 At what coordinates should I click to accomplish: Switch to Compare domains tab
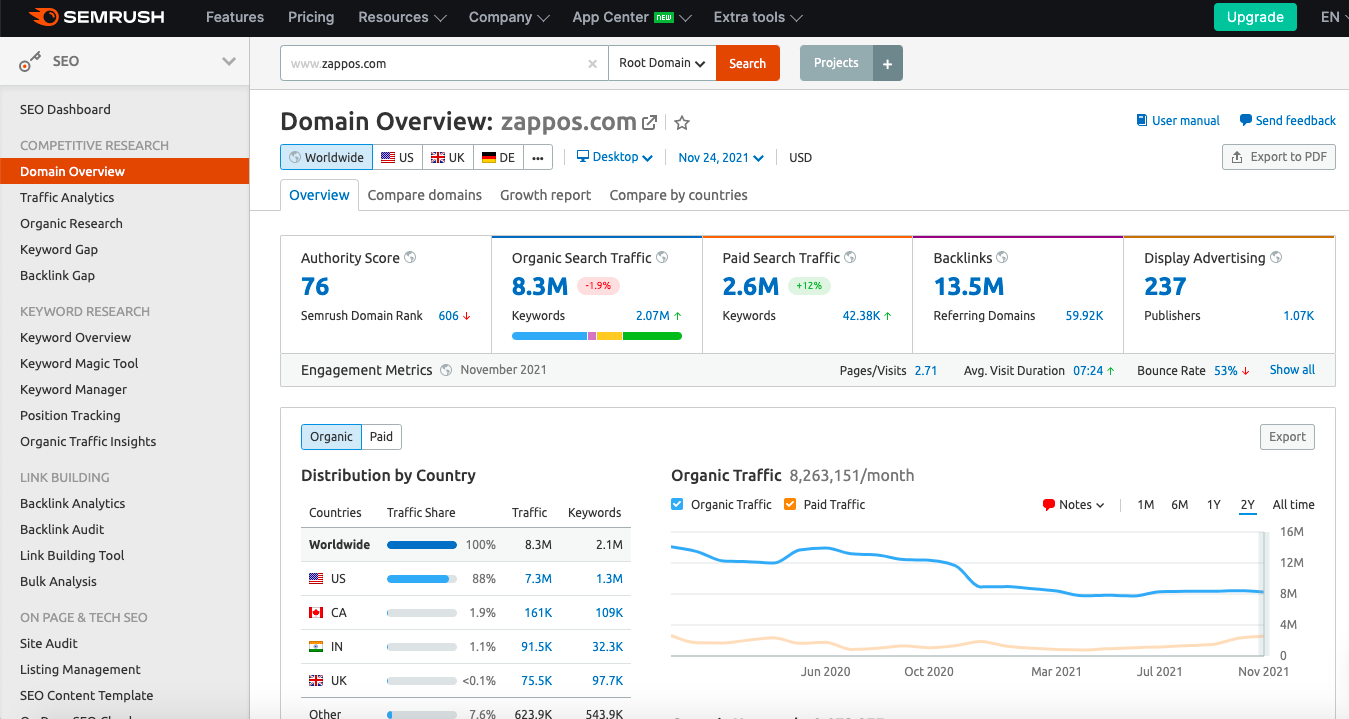click(x=425, y=195)
